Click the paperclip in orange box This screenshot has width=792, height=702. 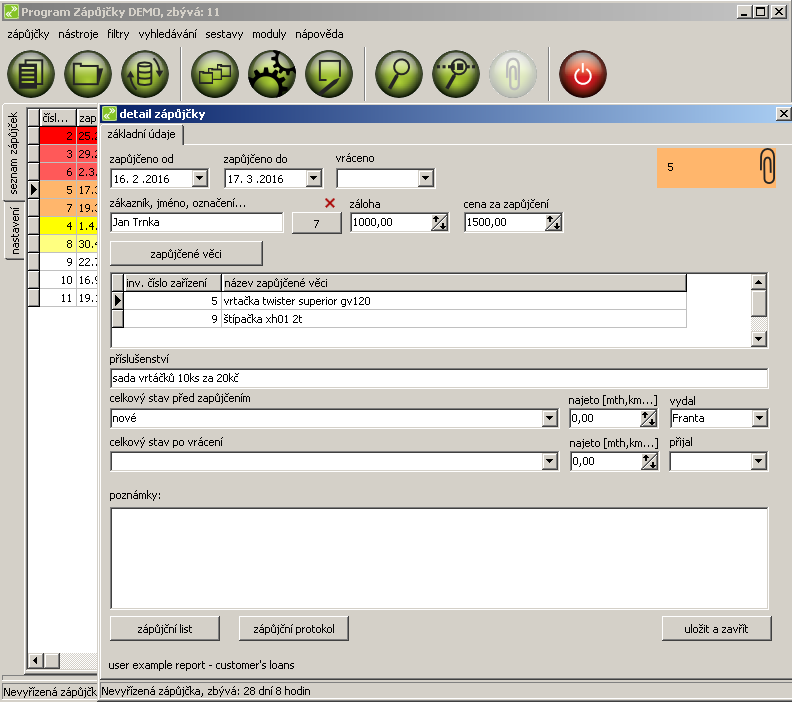[767, 166]
